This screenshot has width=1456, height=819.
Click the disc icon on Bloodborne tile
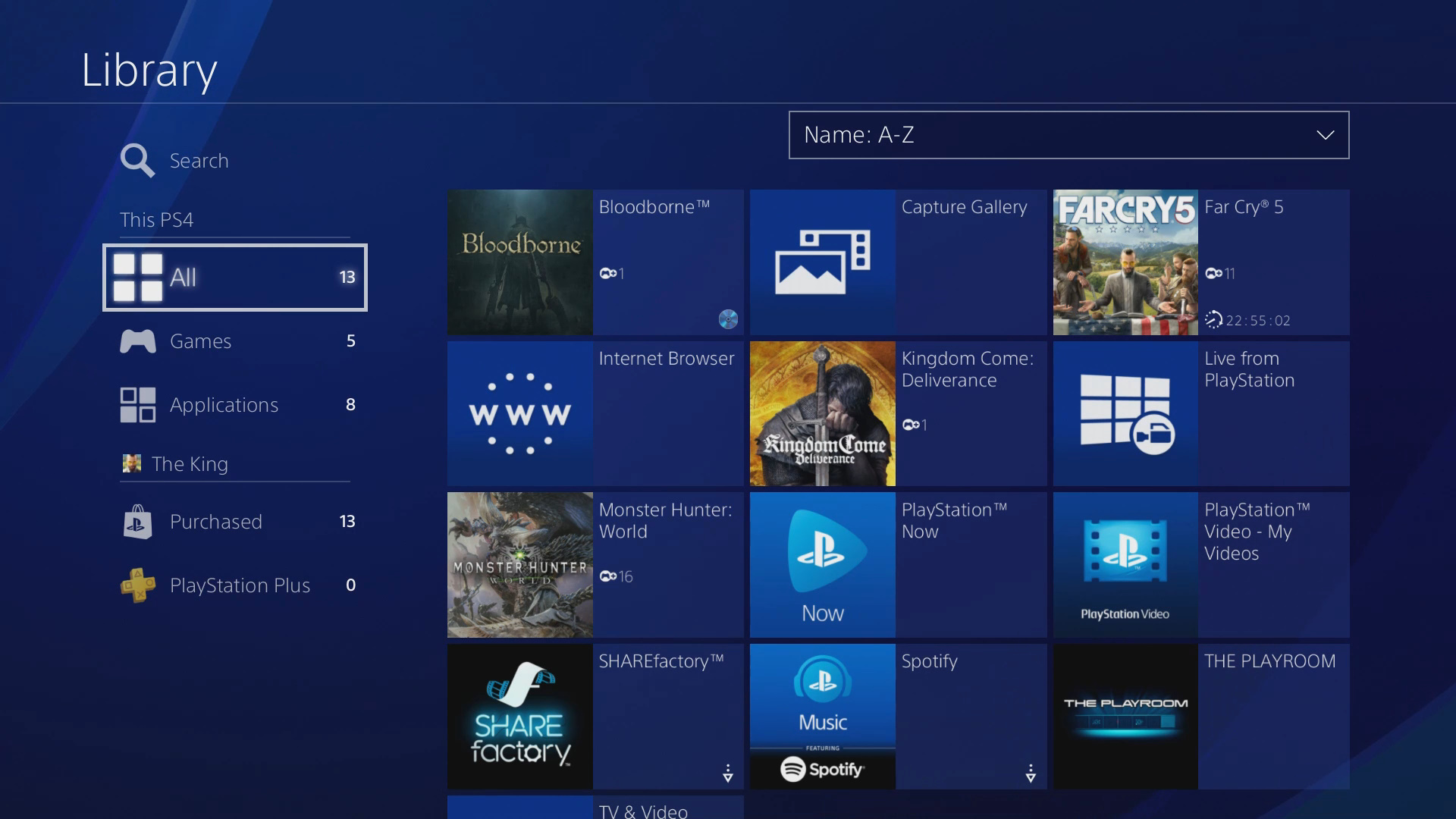tap(729, 320)
